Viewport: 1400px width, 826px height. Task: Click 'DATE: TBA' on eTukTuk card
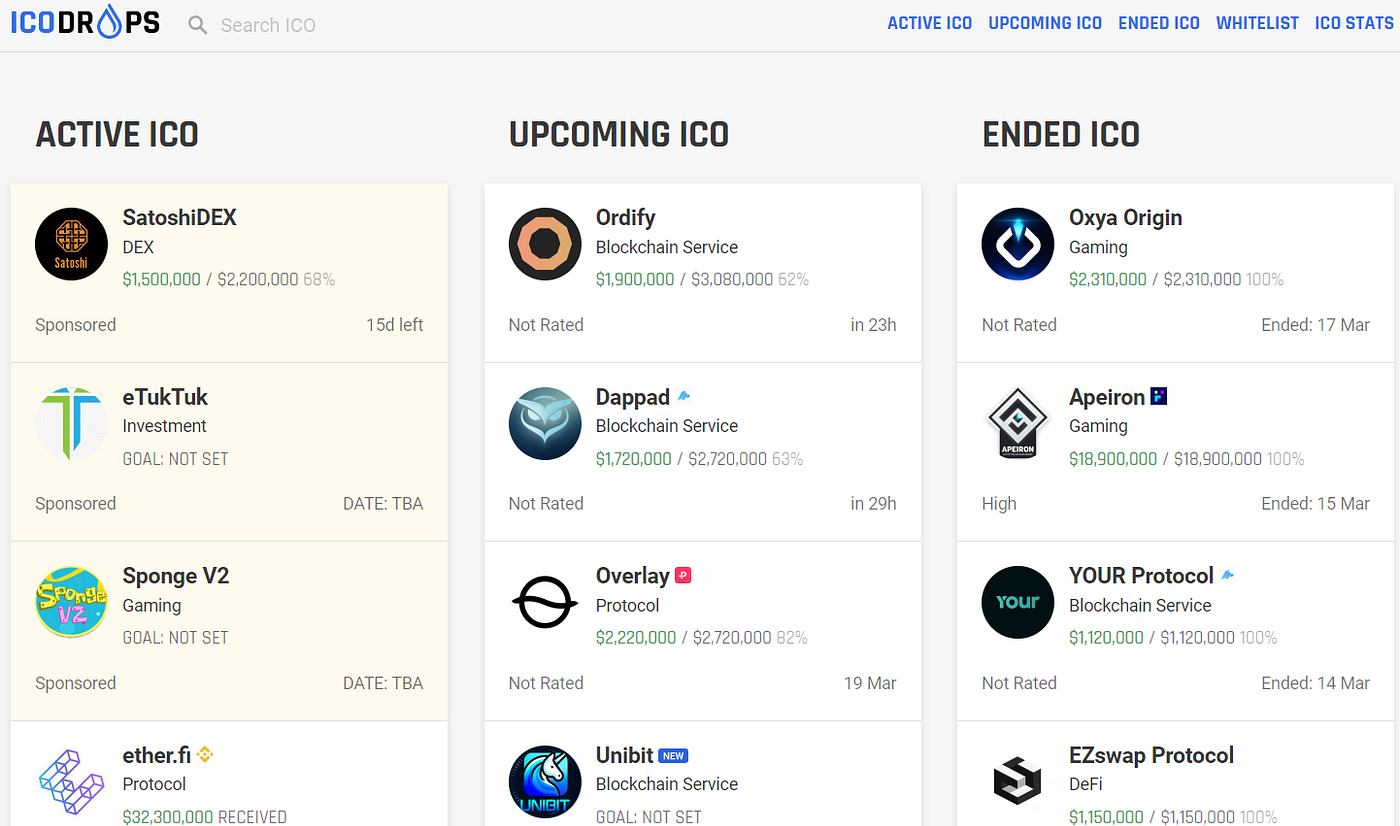[383, 504]
